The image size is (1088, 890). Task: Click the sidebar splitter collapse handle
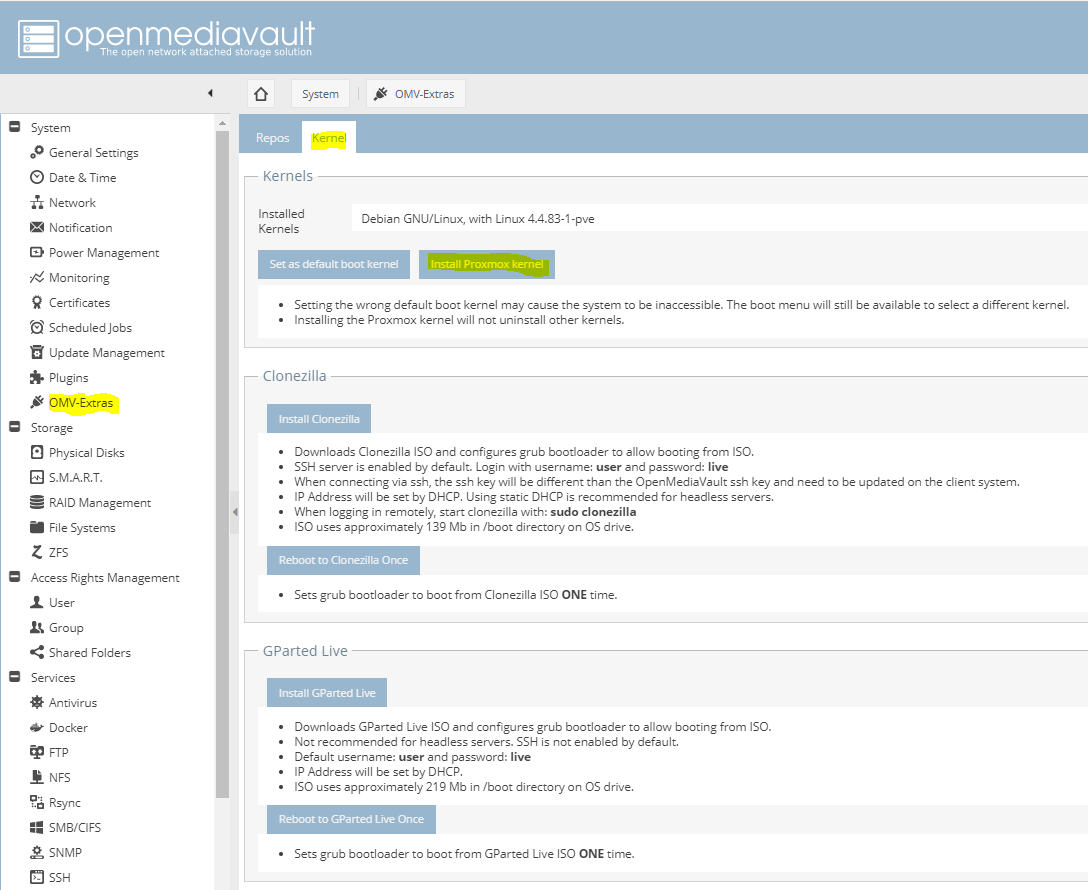coord(235,512)
